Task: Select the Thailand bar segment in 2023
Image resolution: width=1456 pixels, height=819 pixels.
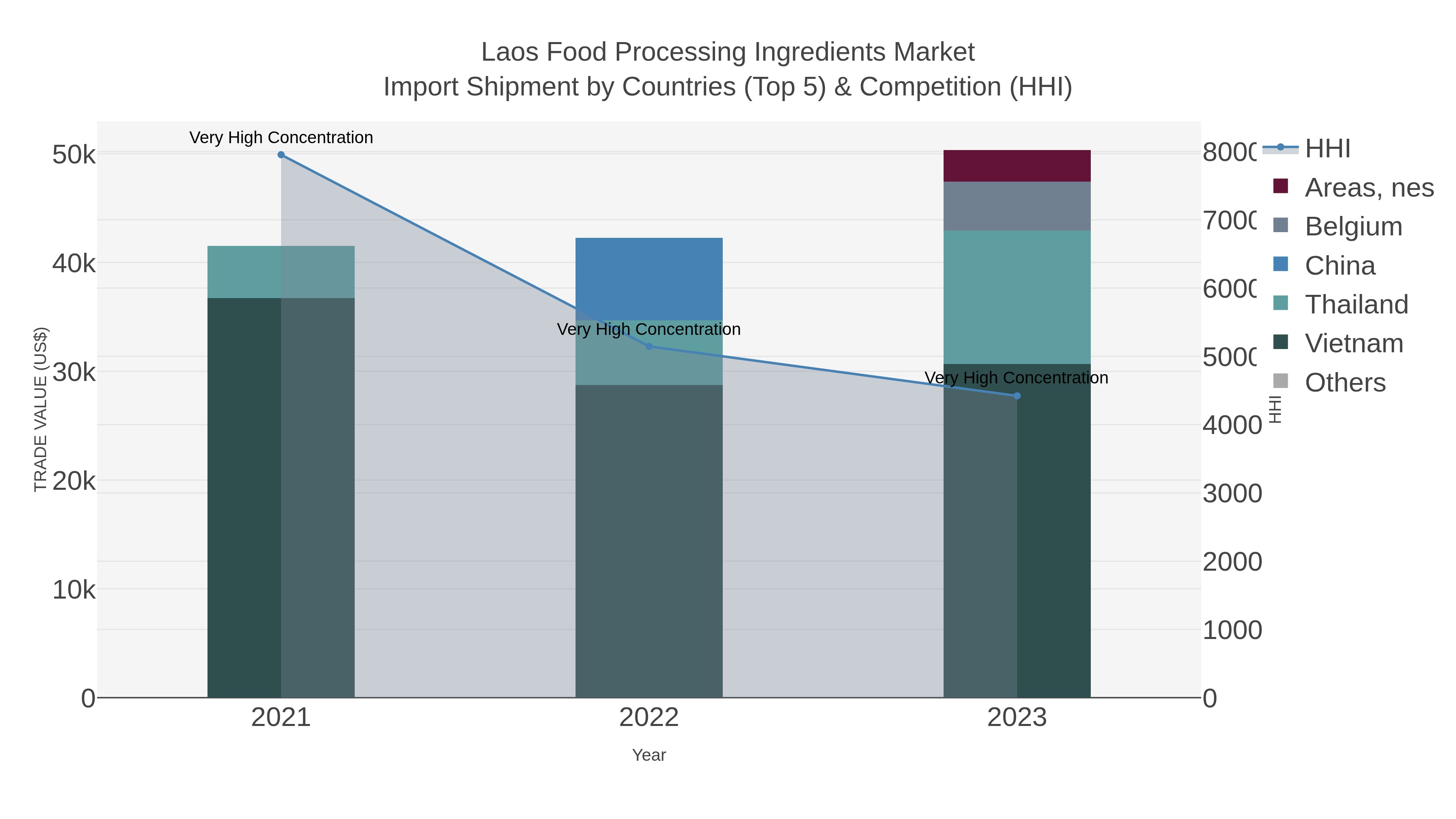Action: click(1017, 297)
